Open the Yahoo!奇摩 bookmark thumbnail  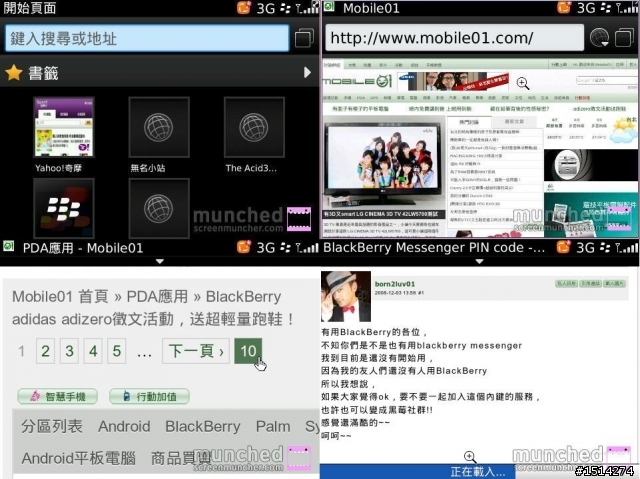click(x=63, y=127)
